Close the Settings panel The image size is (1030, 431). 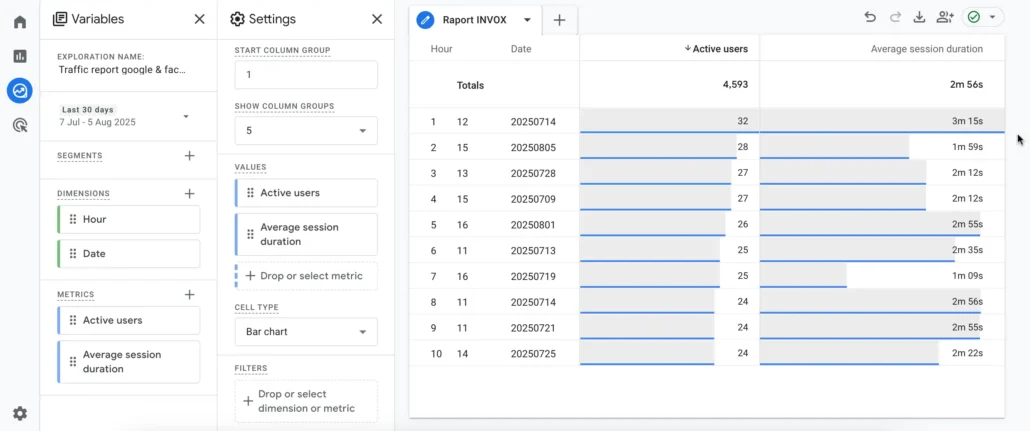(377, 19)
